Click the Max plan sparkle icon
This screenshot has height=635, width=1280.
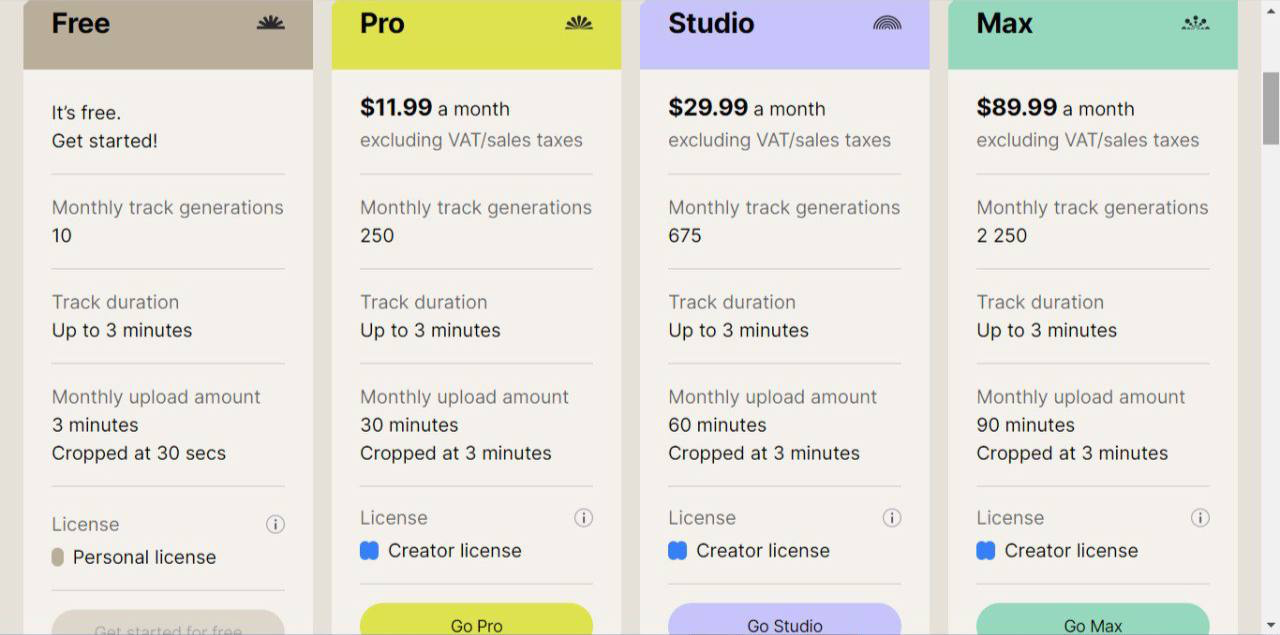1195,23
